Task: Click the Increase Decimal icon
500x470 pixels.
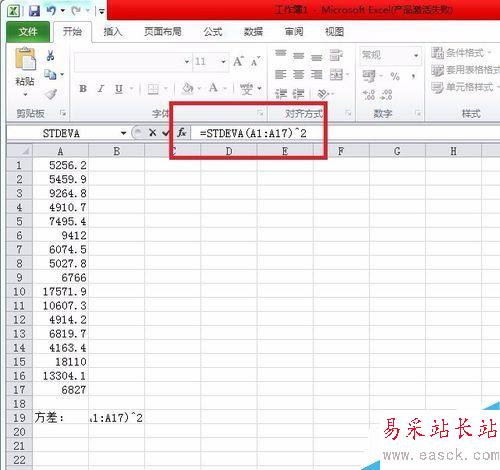Action: tap(369, 95)
